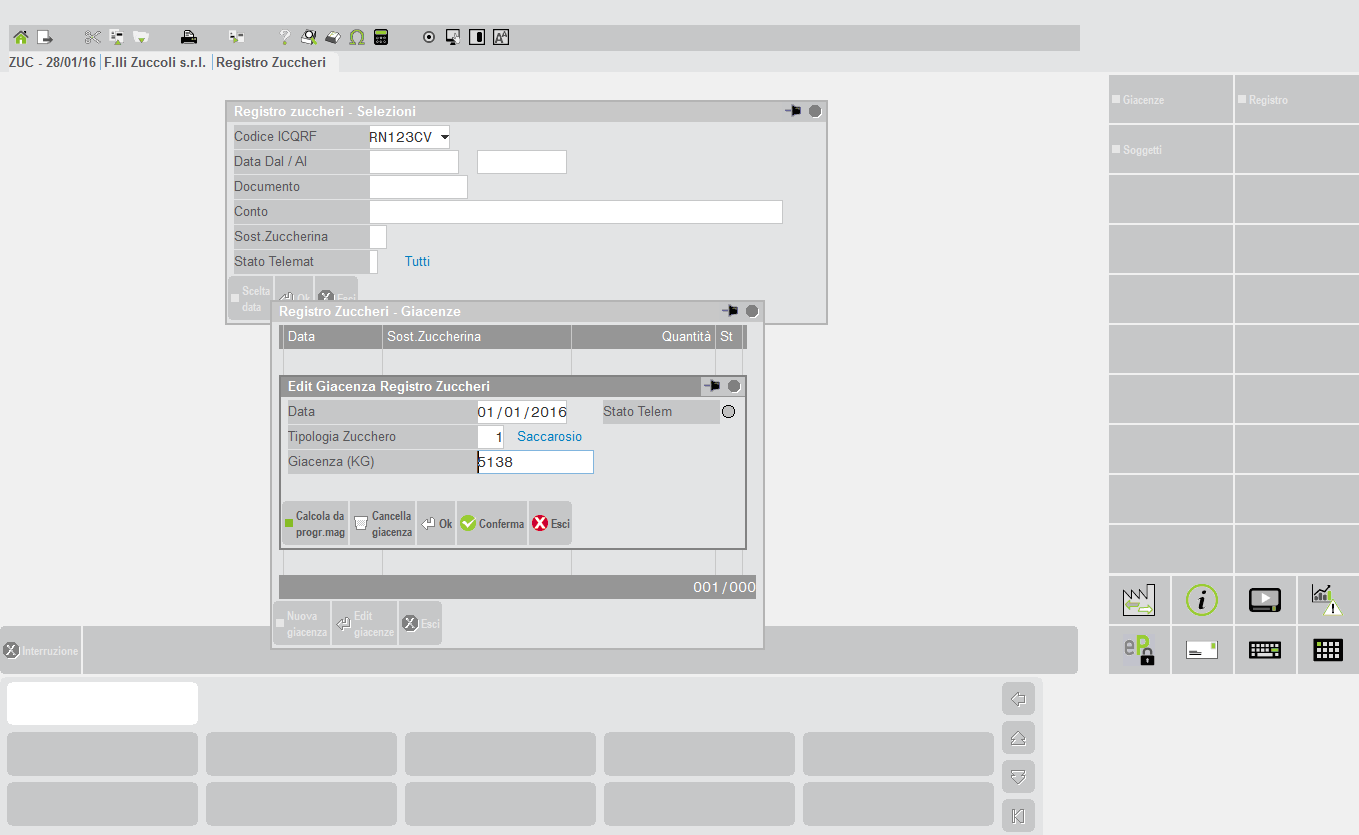Click the green home icon in the toolbar
Image resolution: width=1359 pixels, height=835 pixels.
tap(20, 38)
